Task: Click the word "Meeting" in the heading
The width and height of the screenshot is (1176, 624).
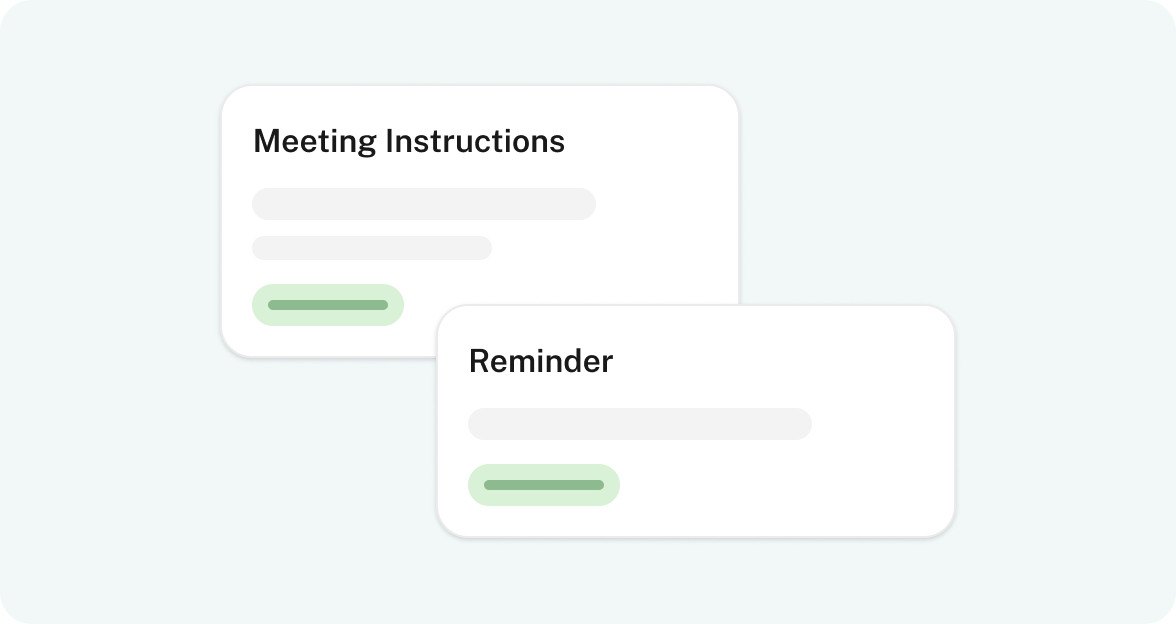Action: (315, 141)
